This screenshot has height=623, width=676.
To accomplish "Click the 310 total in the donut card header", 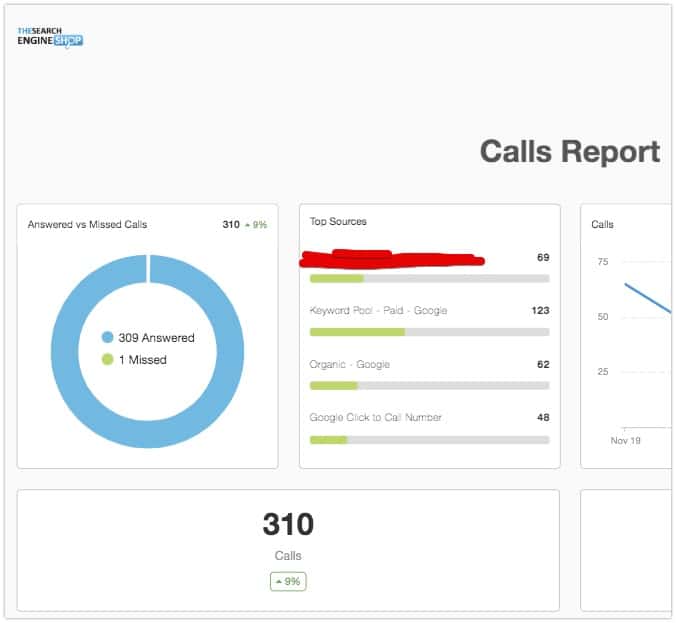I will click(231, 225).
